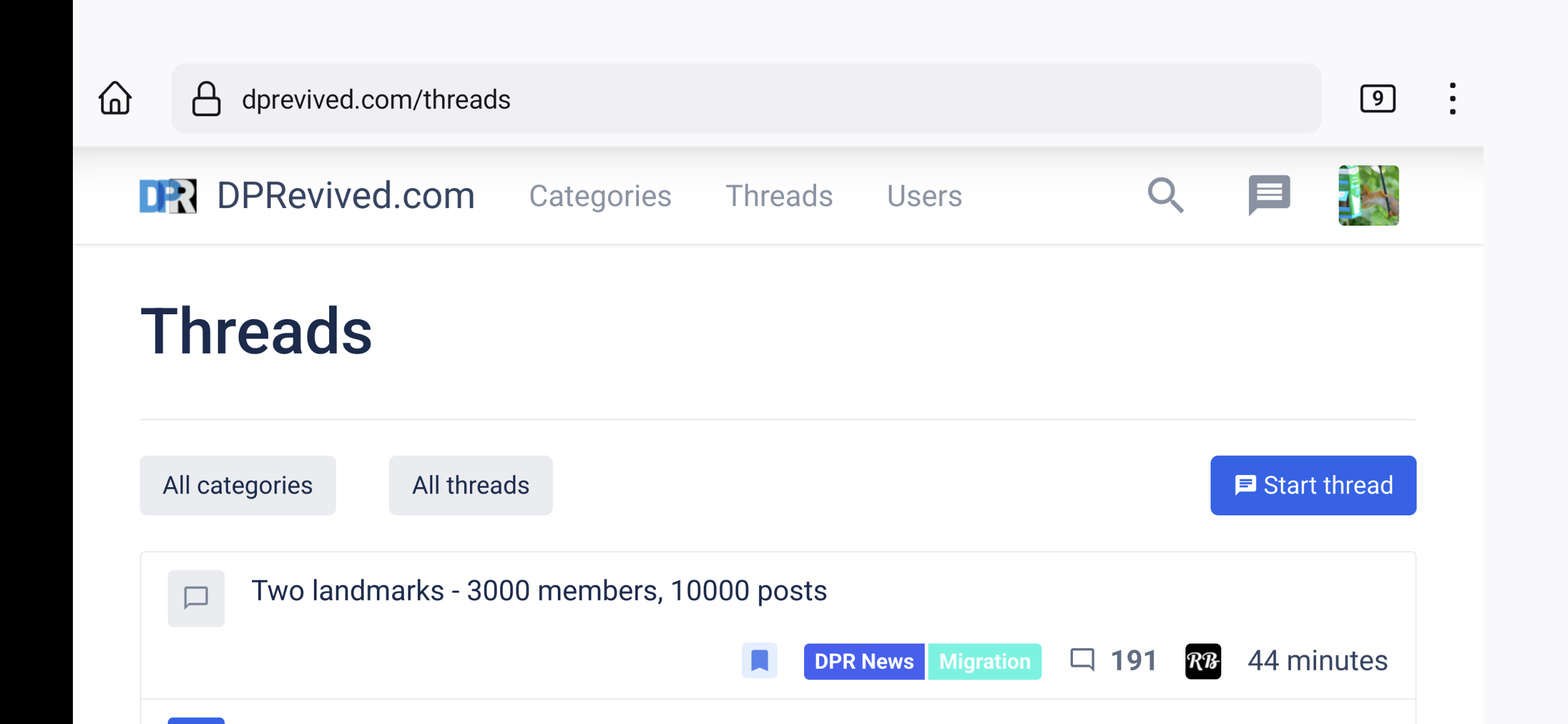Click the user profile avatar in header
The width and height of the screenshot is (1568, 724).
[1368, 195]
